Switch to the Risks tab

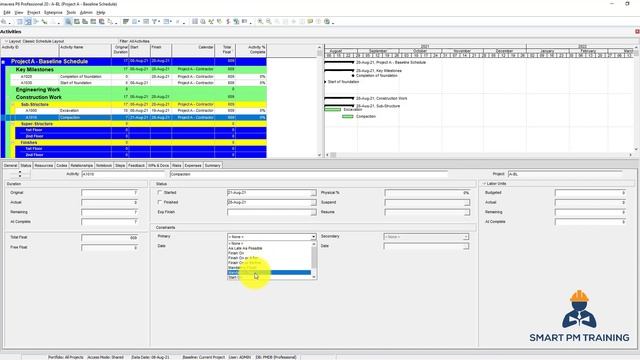pyautogui.click(x=177, y=165)
